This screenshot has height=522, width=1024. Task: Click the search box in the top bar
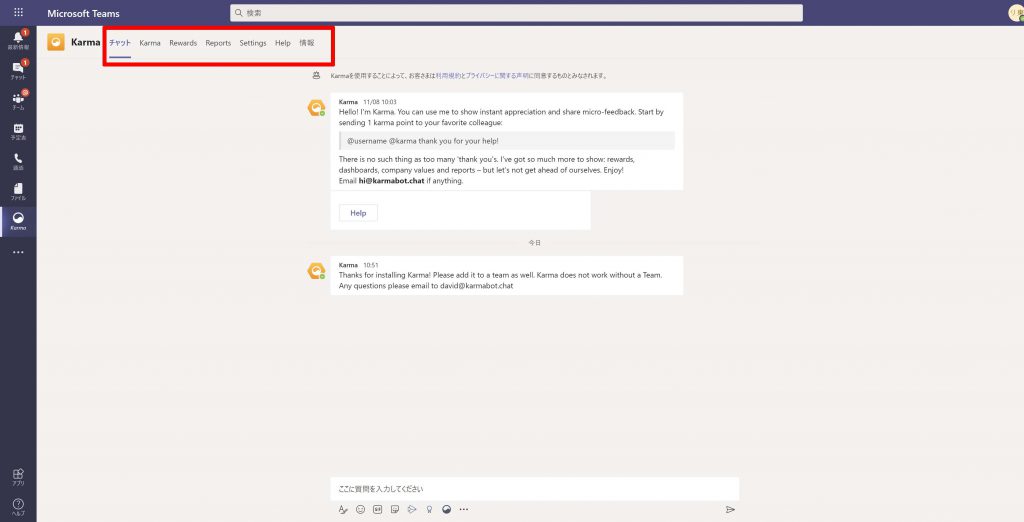click(517, 13)
